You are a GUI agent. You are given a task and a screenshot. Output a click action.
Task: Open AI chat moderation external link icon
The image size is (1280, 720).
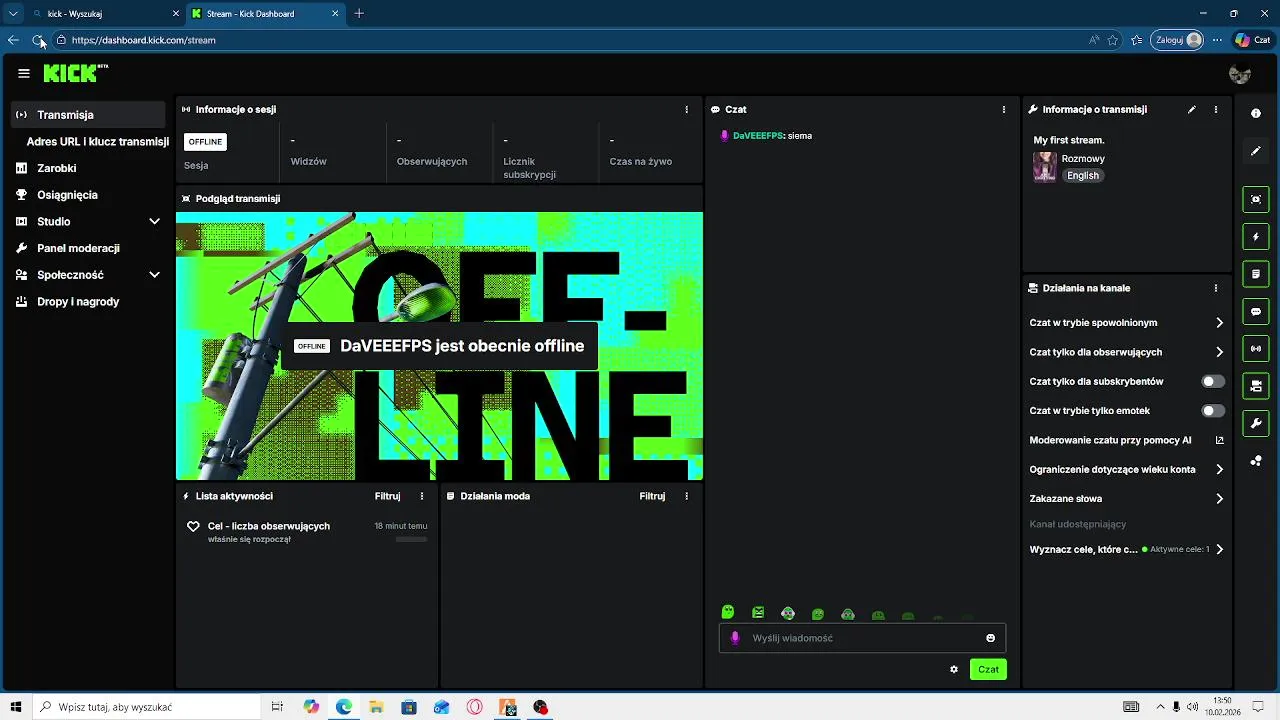point(1220,440)
